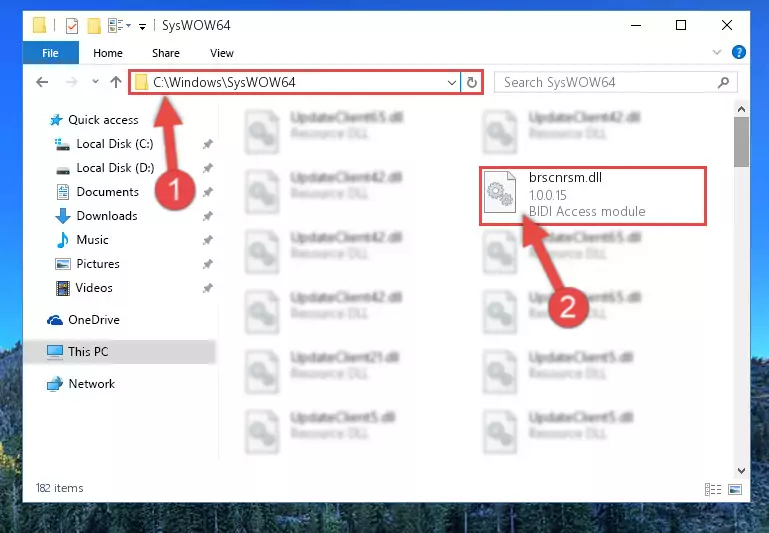The image size is (769, 533).
Task: Open the File ribbon tab
Action: coord(51,53)
